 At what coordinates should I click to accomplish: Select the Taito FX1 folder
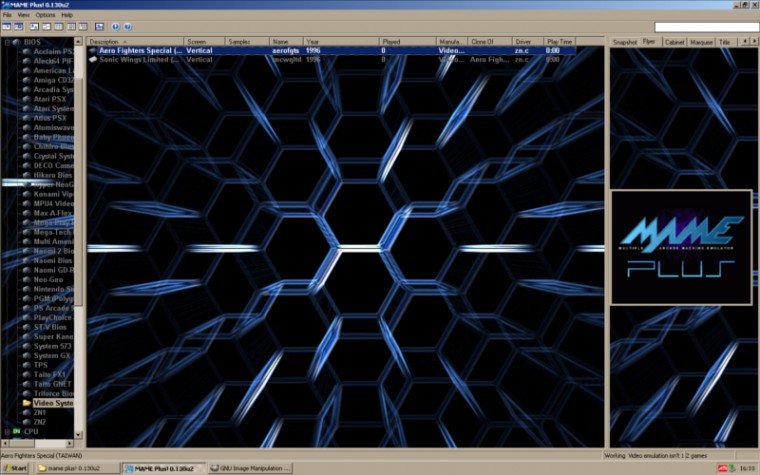[x=49, y=374]
